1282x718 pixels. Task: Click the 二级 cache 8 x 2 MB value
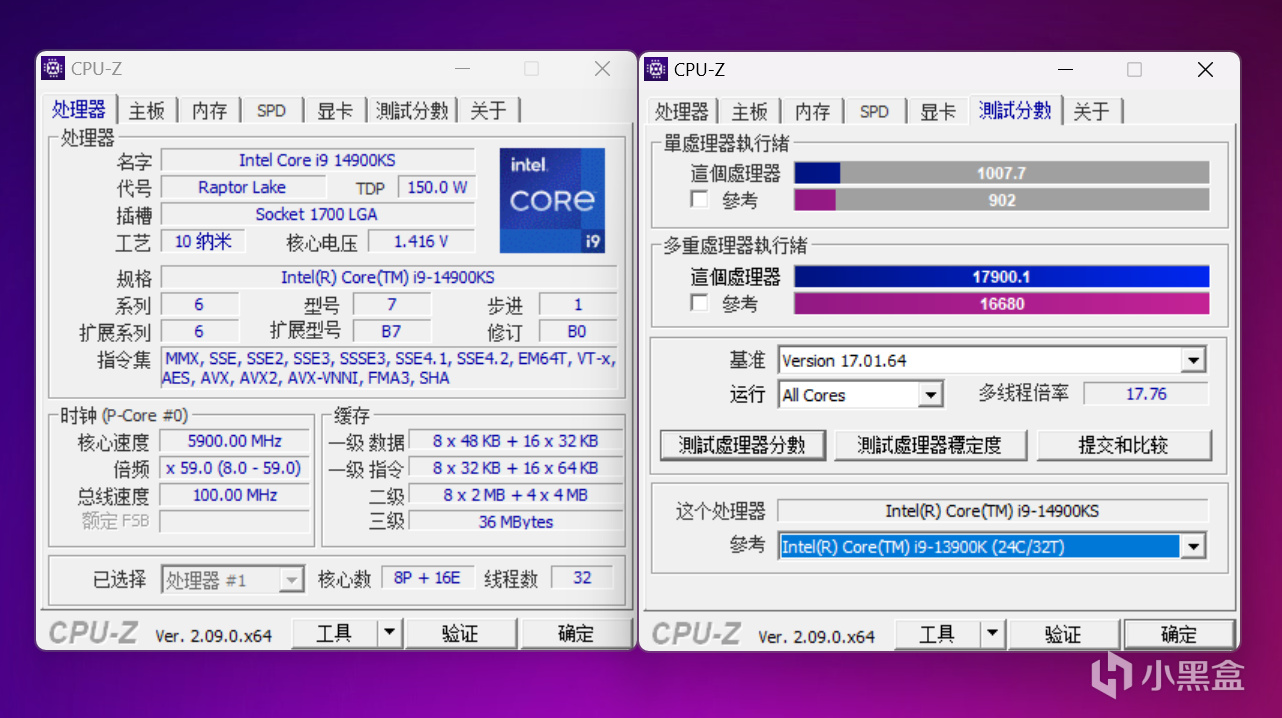pos(516,495)
